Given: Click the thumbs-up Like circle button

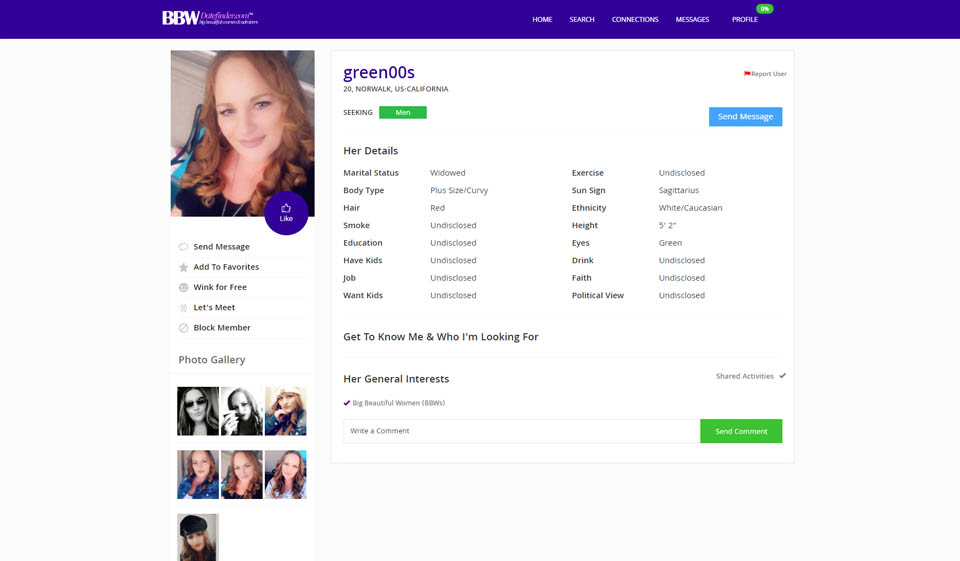Looking at the screenshot, I should (286, 213).
